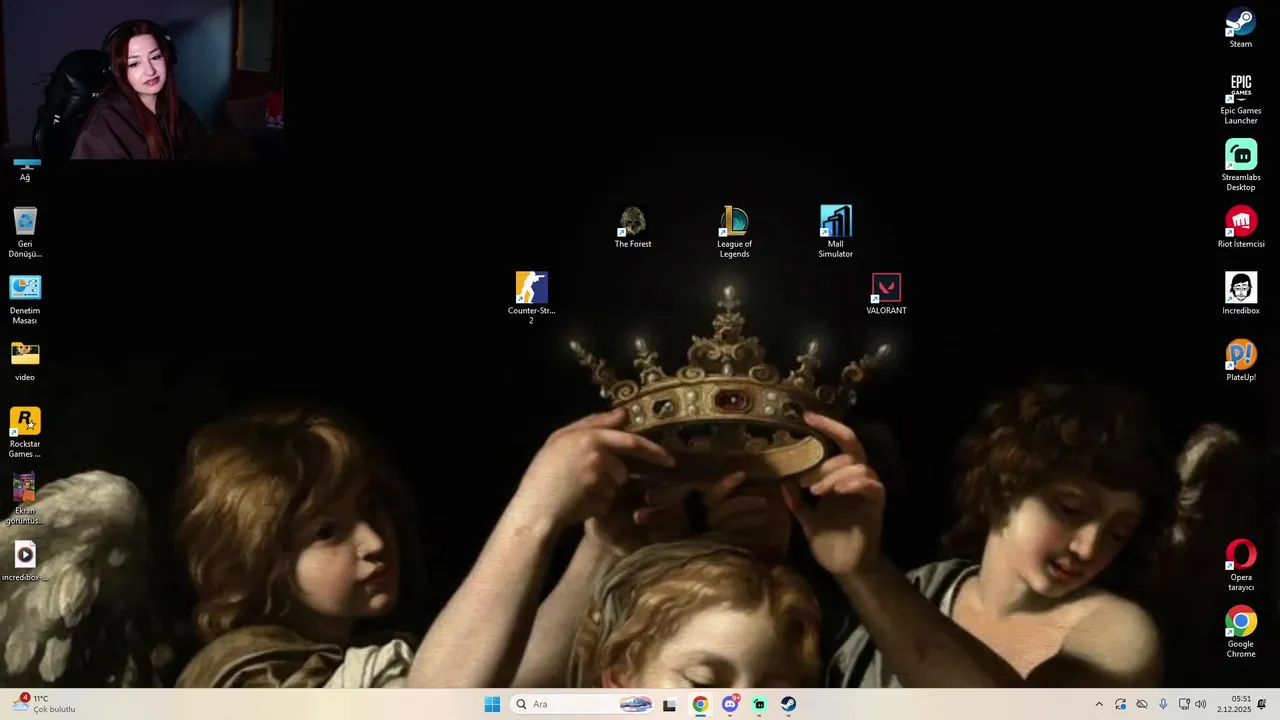The width and height of the screenshot is (1280, 720).
Task: Select the Incredibox desktop shortcut
Action: 1241,294
